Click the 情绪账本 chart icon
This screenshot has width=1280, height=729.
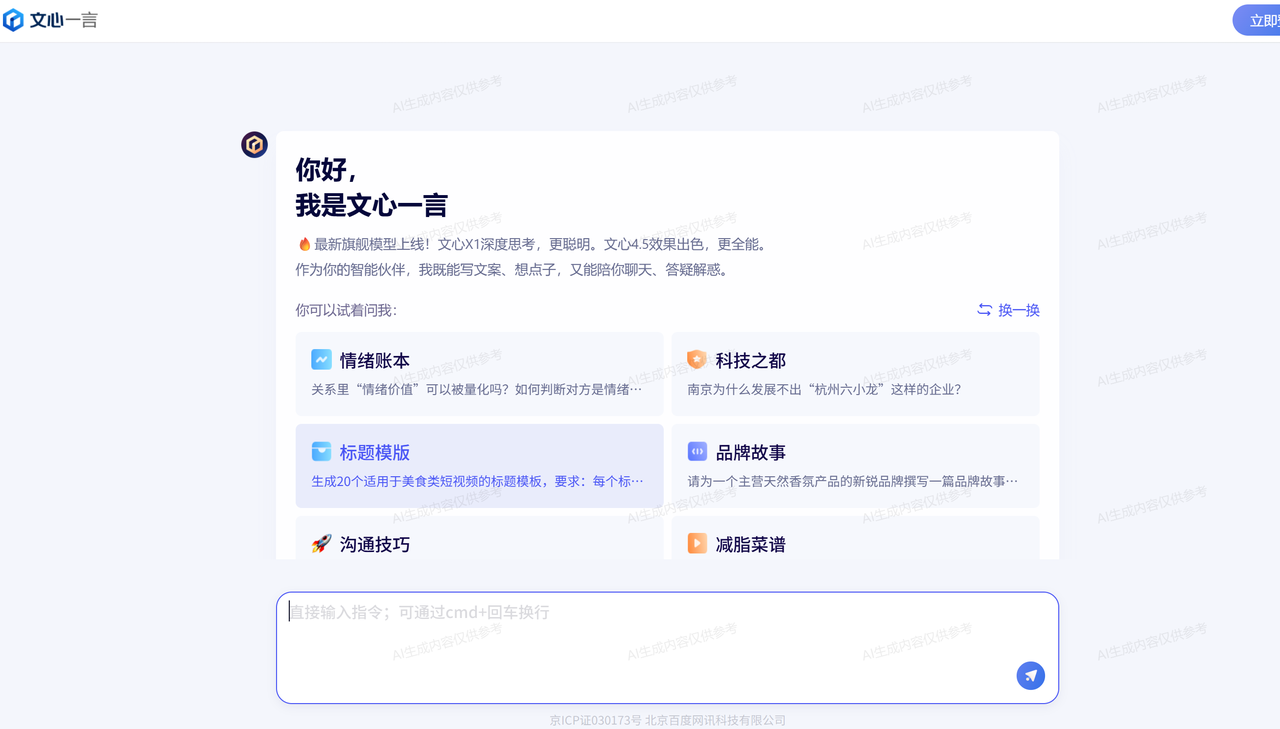point(321,359)
